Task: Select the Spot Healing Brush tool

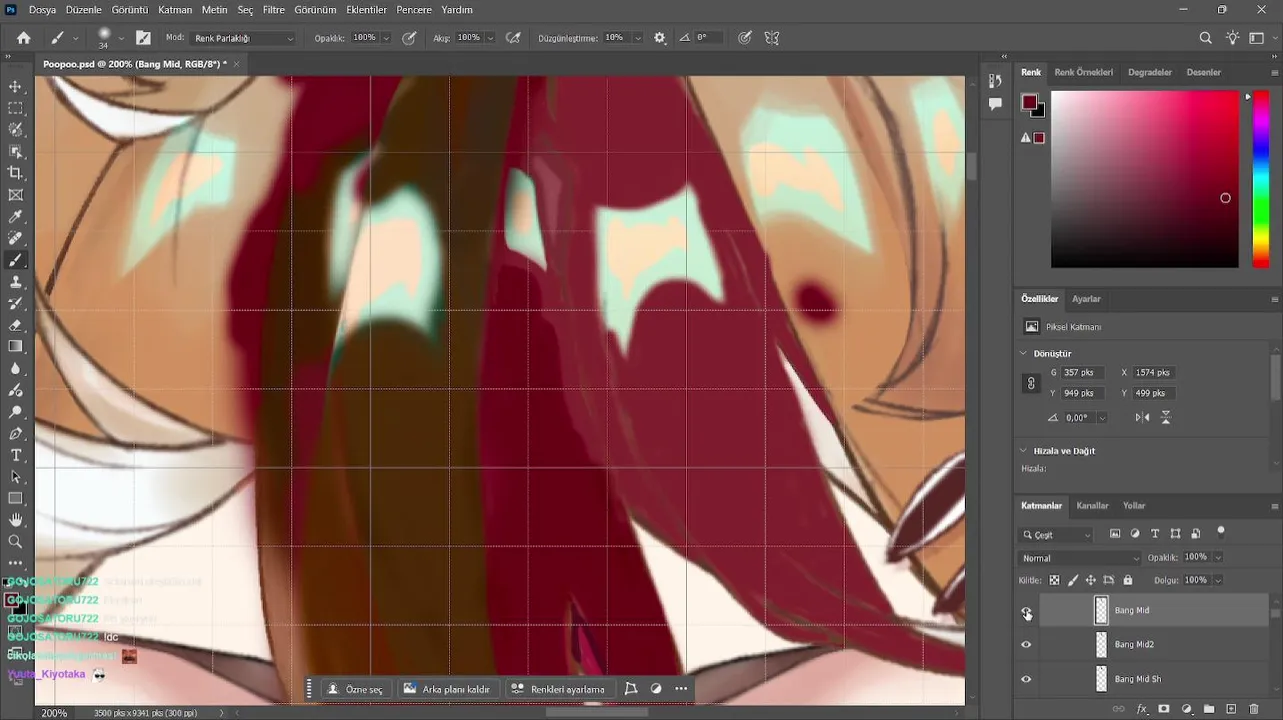Action: pyautogui.click(x=16, y=238)
